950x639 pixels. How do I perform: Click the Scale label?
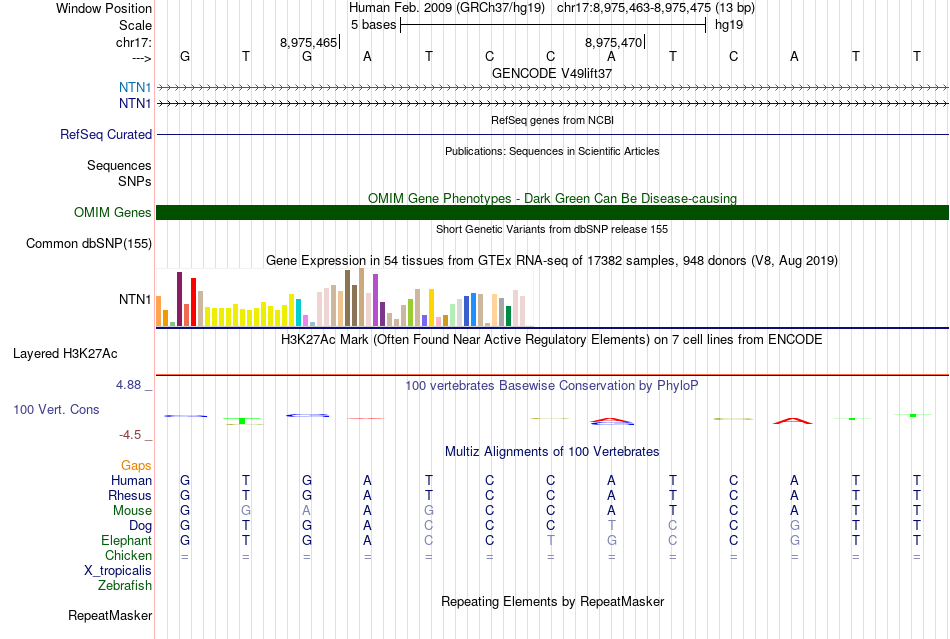[x=135, y=25]
